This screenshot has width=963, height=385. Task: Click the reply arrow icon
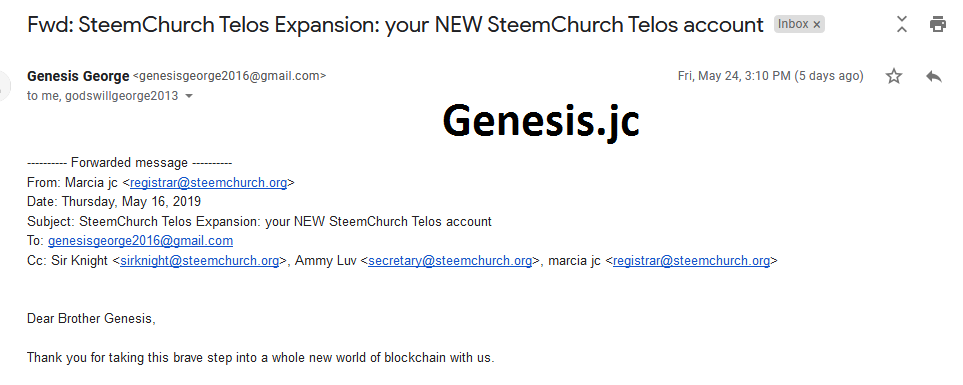click(934, 76)
